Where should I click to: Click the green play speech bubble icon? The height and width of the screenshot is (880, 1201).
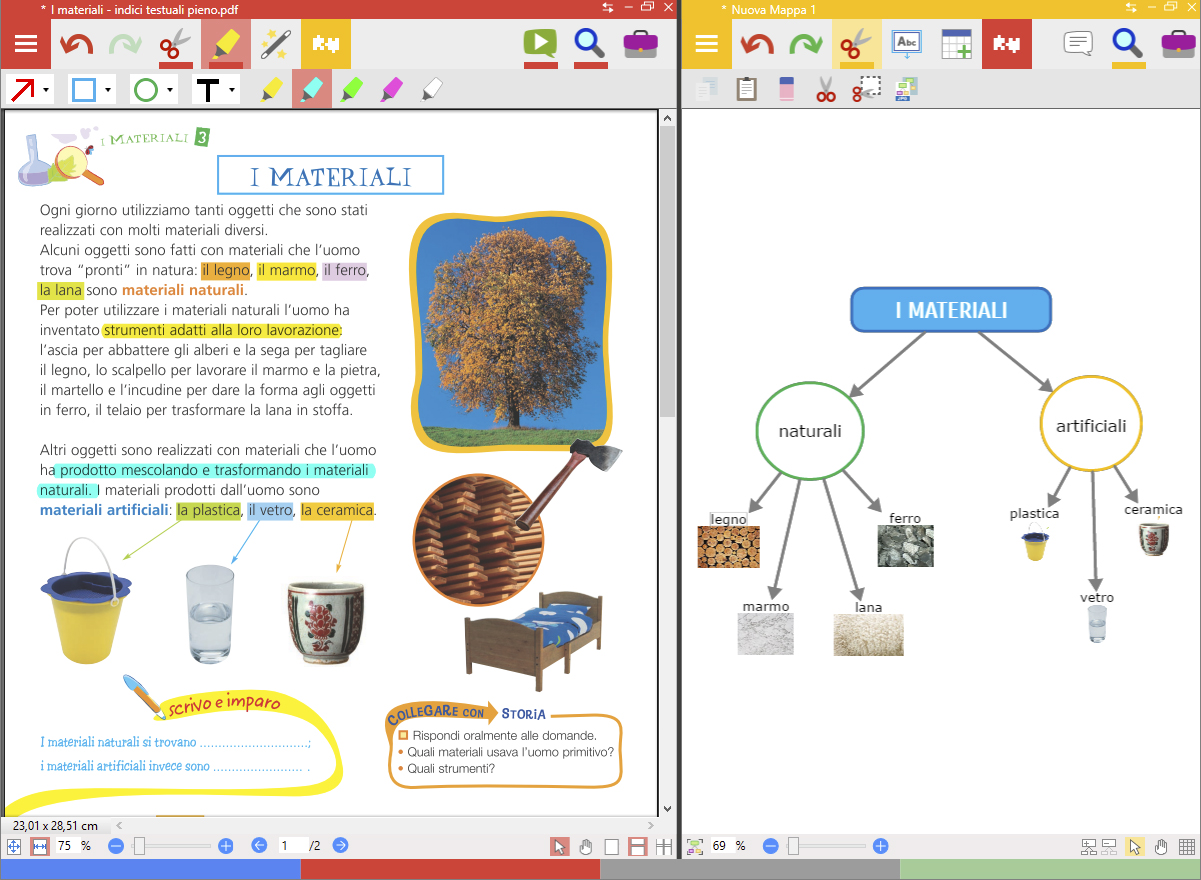[540, 44]
